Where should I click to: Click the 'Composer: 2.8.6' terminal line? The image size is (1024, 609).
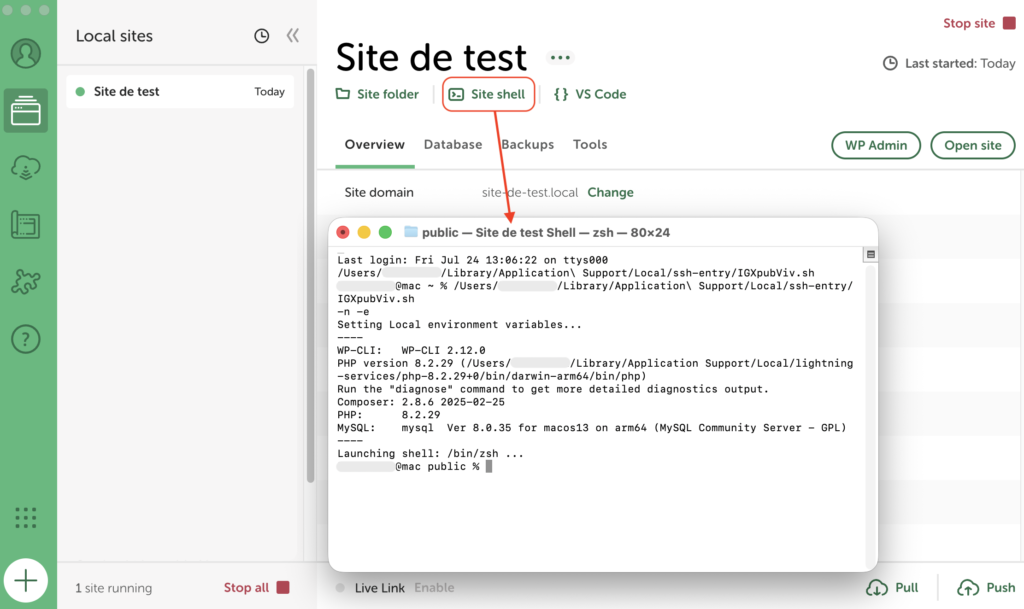coord(421,402)
